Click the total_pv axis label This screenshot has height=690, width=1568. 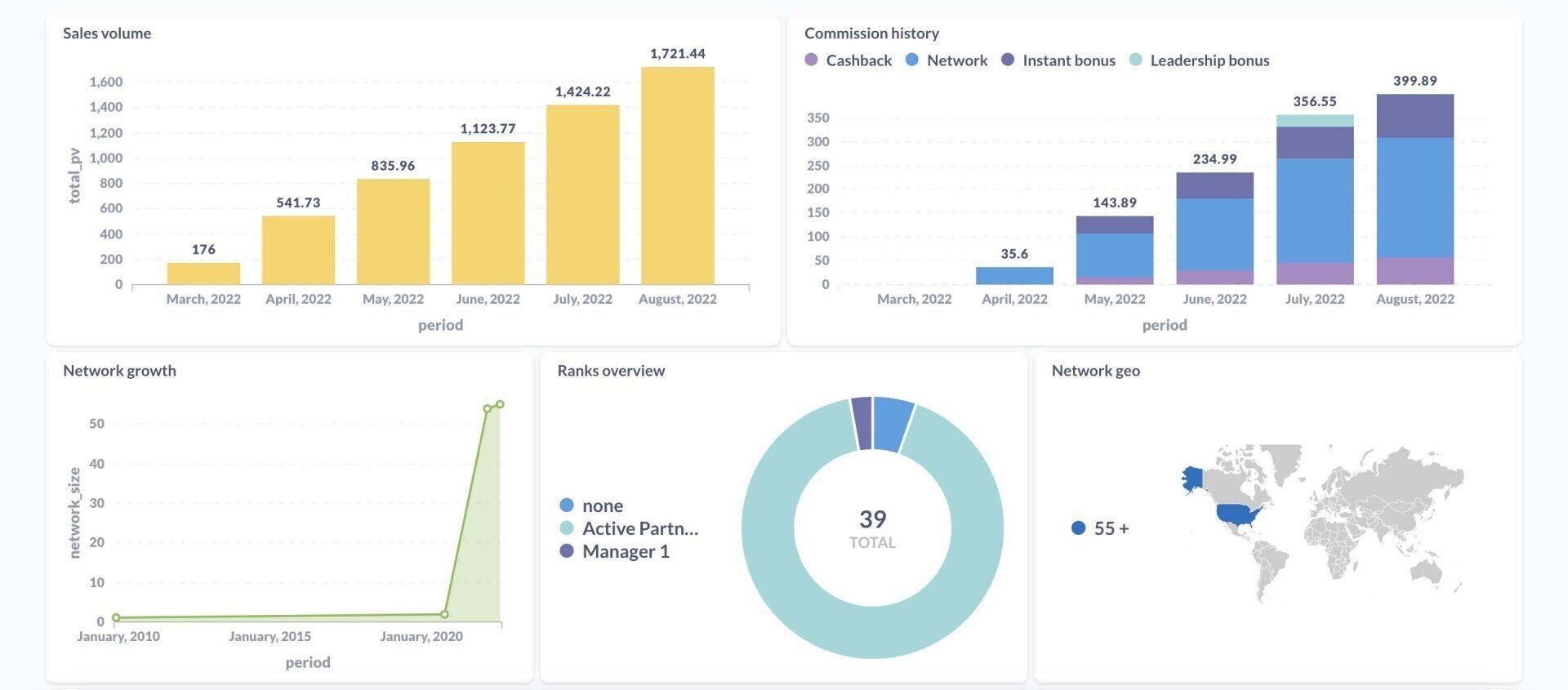pyautogui.click(x=74, y=176)
